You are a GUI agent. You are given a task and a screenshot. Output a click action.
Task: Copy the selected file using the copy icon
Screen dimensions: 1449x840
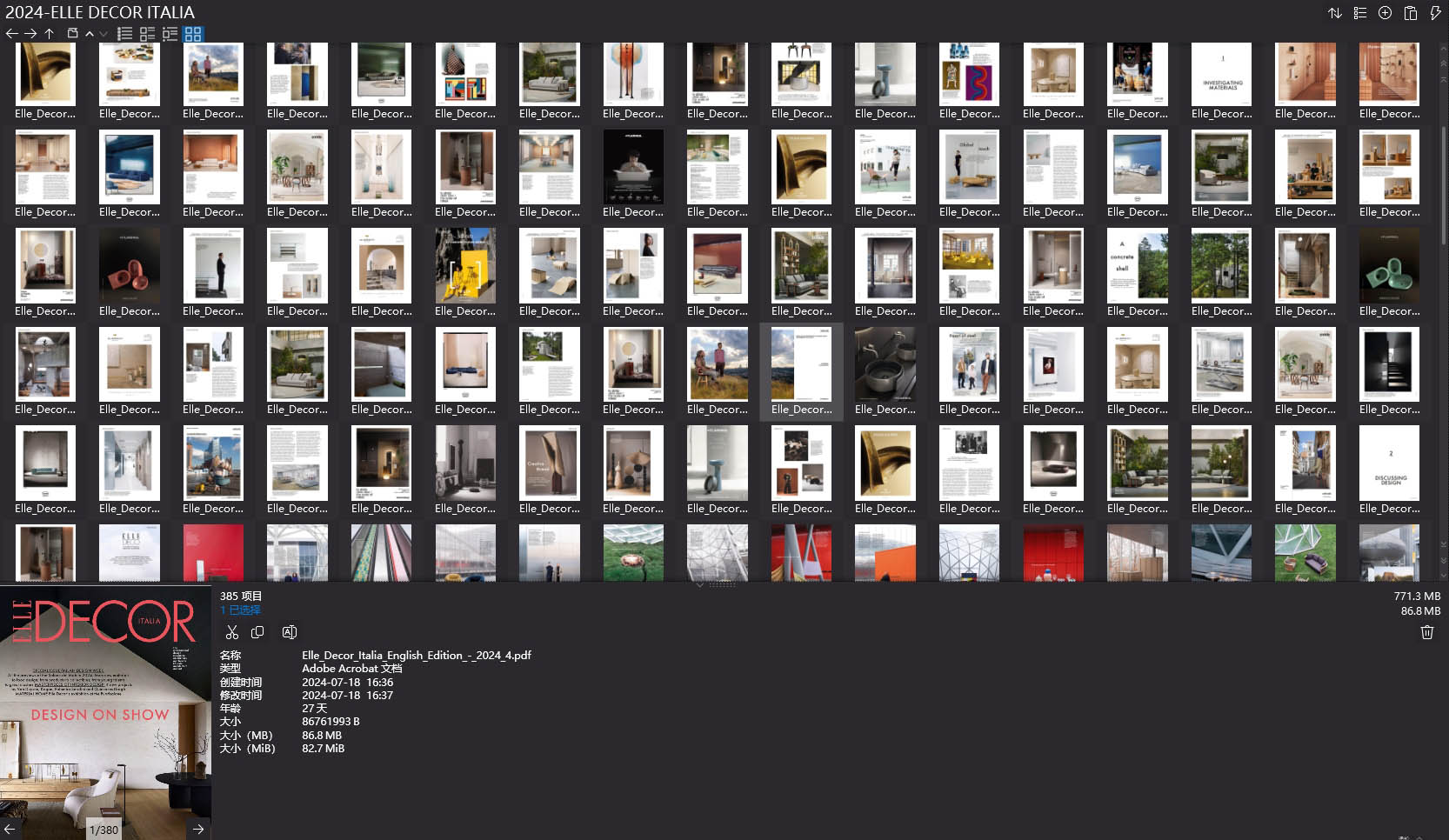pos(257,632)
